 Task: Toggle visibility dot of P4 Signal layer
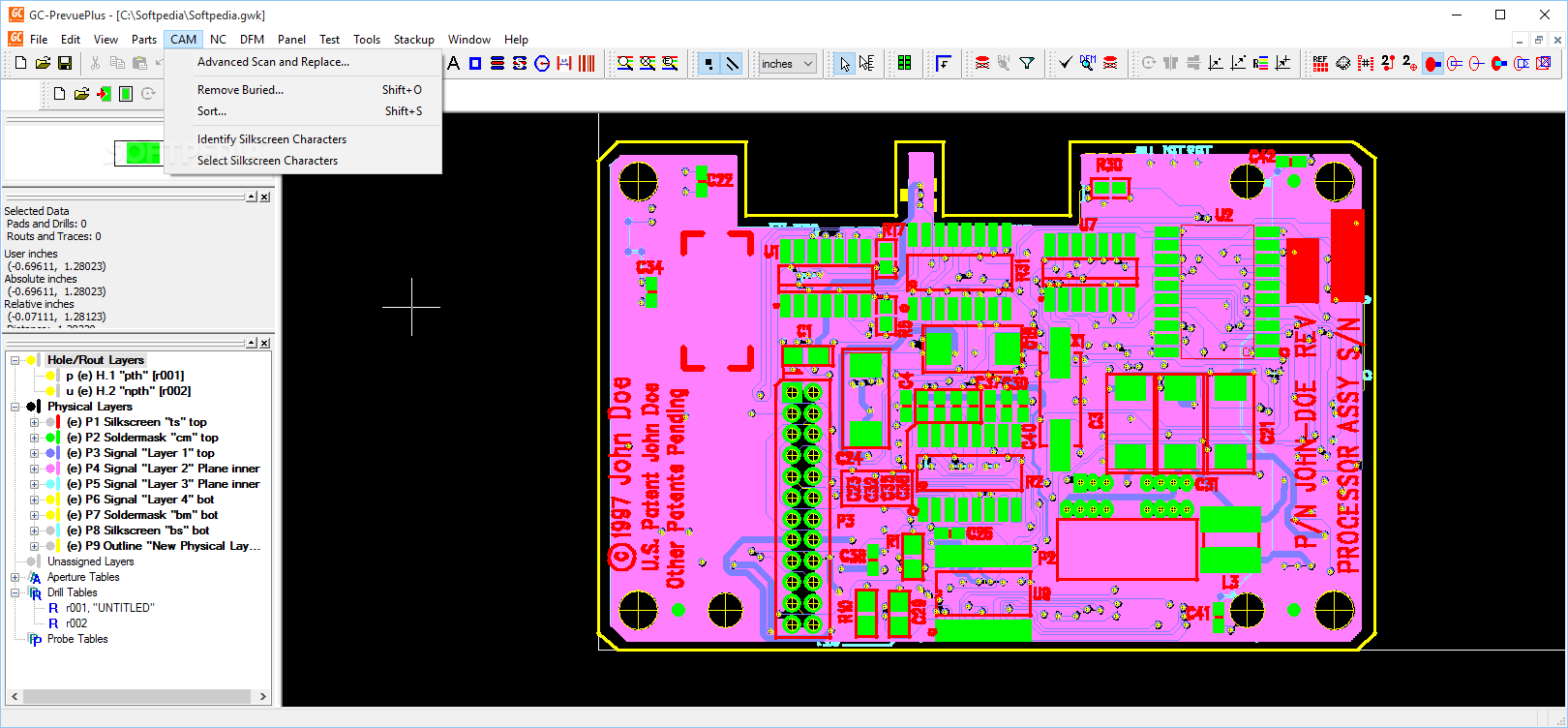(x=50, y=469)
